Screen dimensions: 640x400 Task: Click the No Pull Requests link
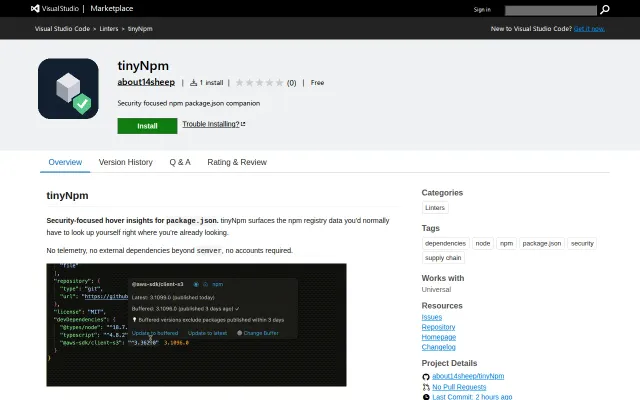pos(459,387)
